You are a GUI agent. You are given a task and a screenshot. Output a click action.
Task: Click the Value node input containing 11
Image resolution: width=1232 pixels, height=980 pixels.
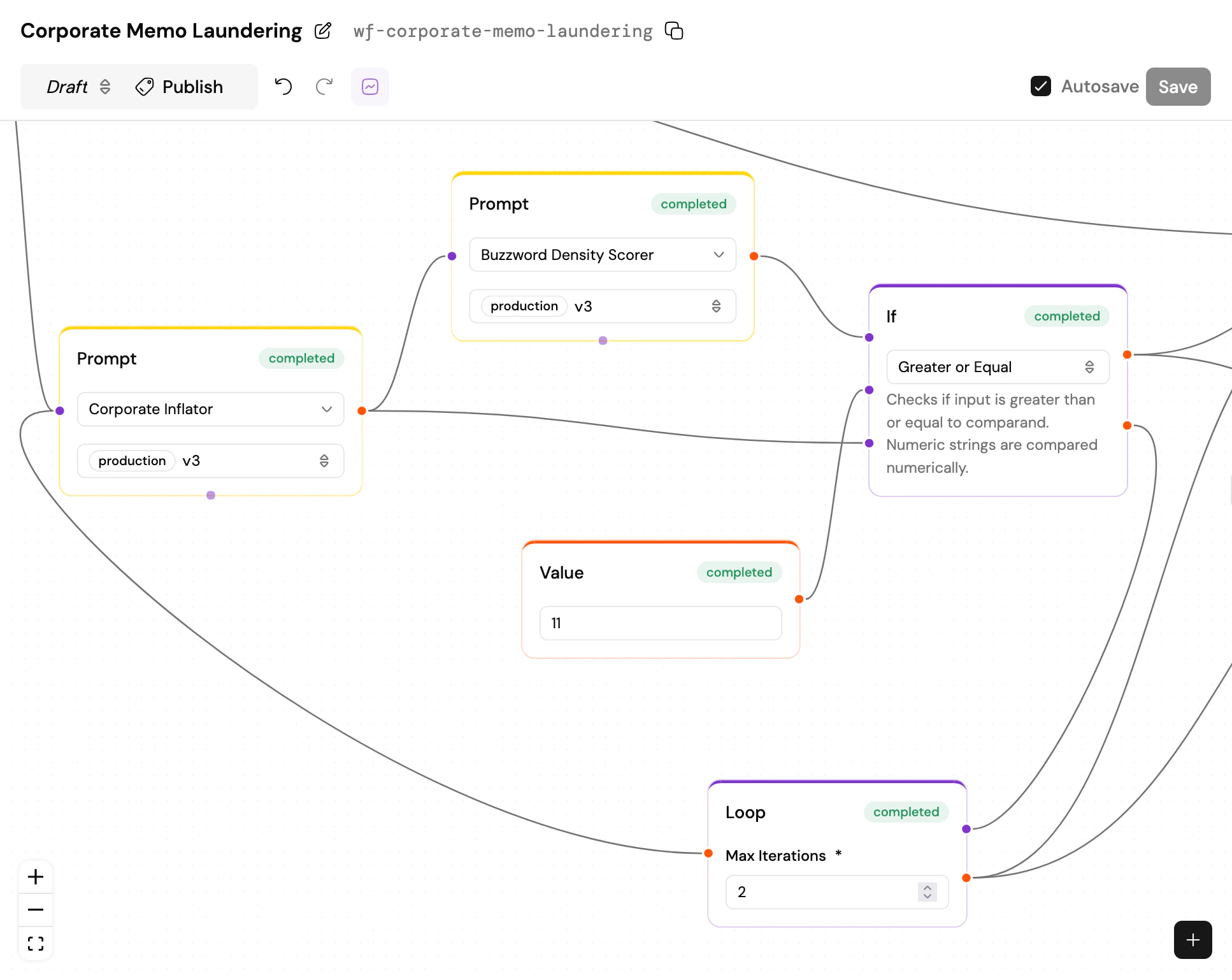(x=661, y=623)
